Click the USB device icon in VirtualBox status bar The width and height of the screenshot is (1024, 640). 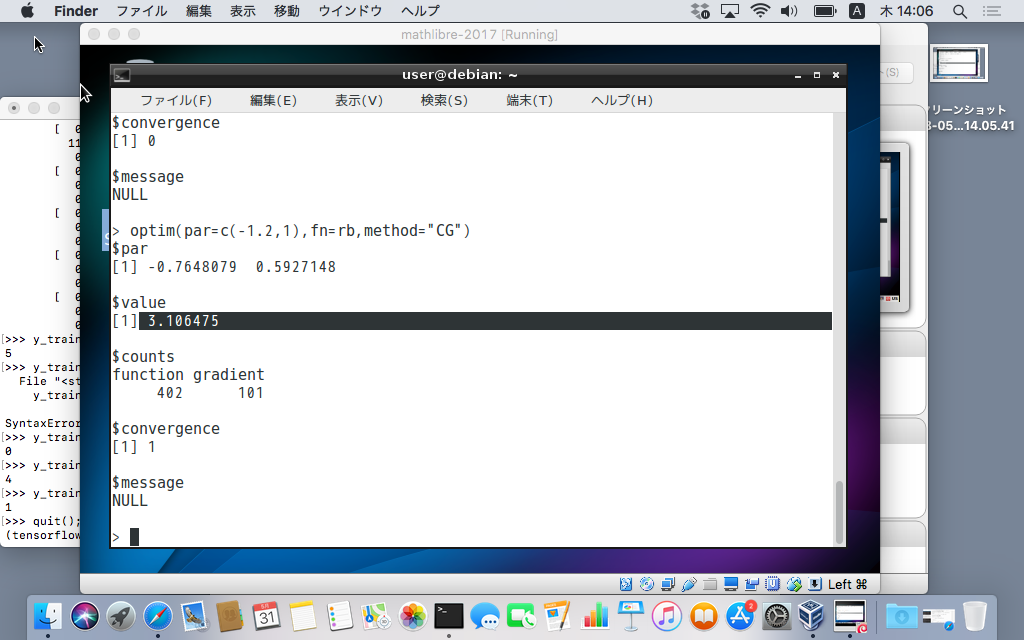689,584
